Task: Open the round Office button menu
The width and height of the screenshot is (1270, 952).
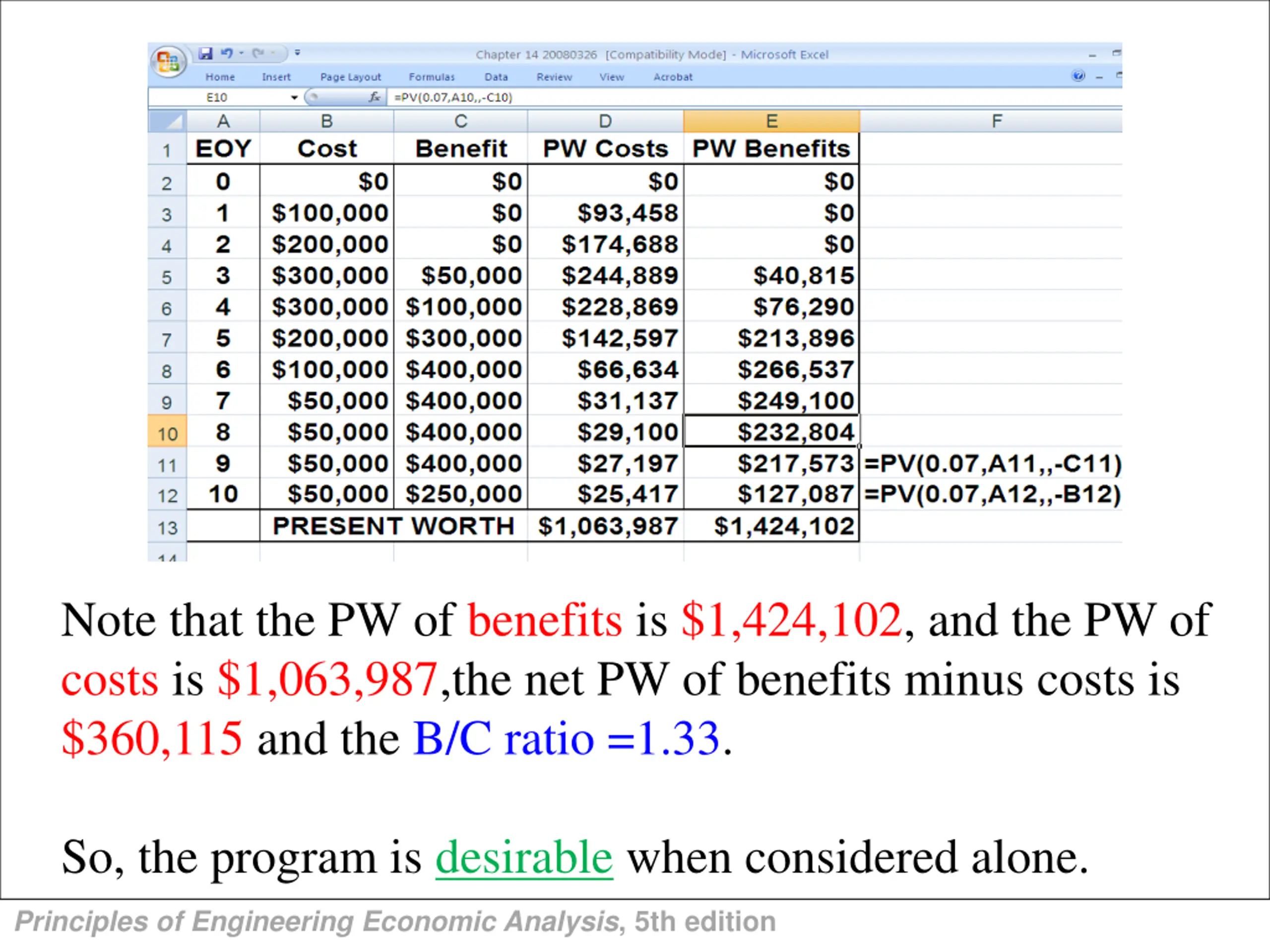Action: pos(168,61)
